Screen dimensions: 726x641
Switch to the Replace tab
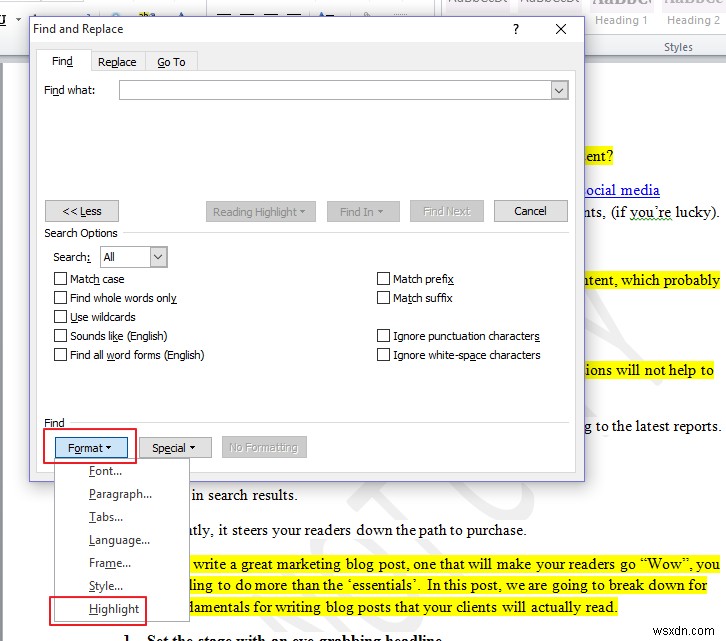pyautogui.click(x=117, y=62)
